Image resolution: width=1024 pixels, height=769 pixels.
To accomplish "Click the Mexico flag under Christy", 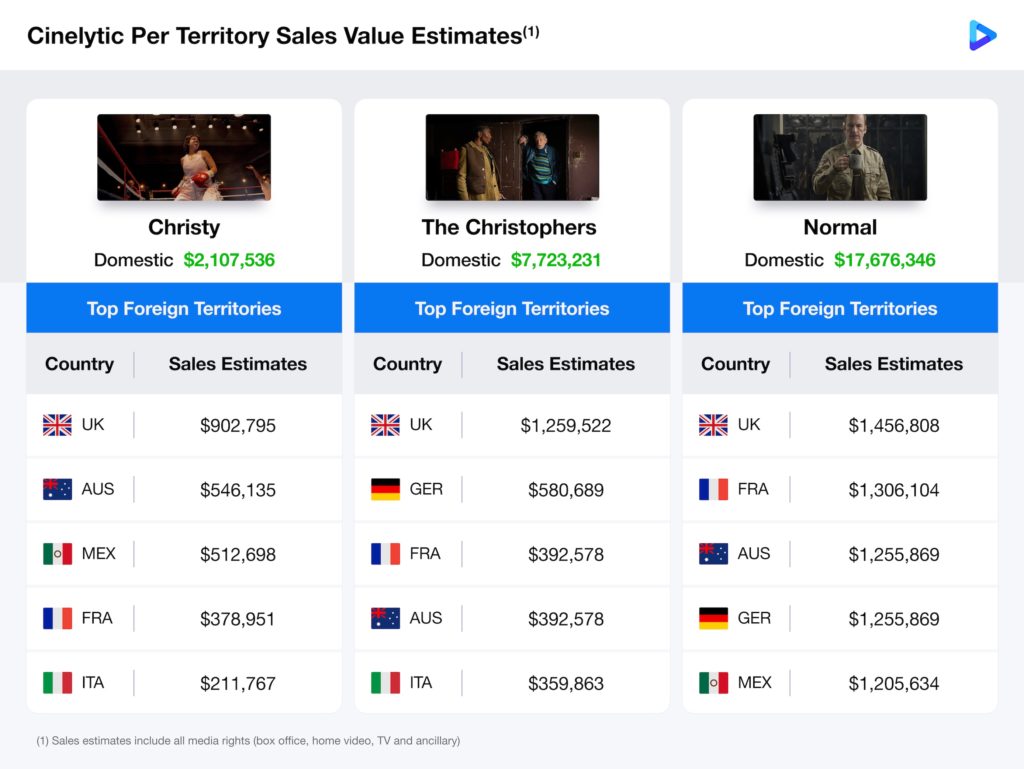I will (57, 554).
